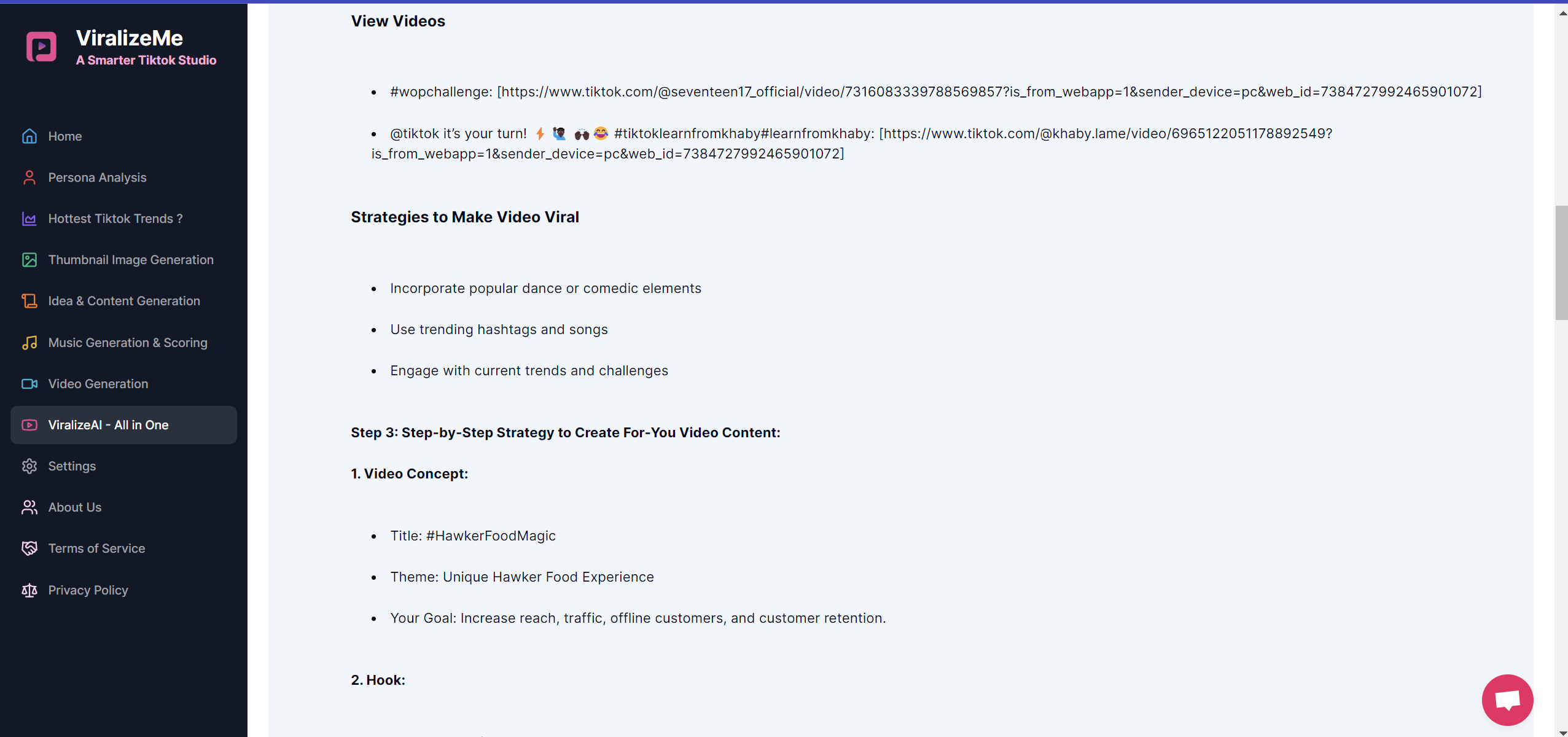Click the scrollbar down arrow
The width and height of the screenshot is (1568, 737).
1562,733
